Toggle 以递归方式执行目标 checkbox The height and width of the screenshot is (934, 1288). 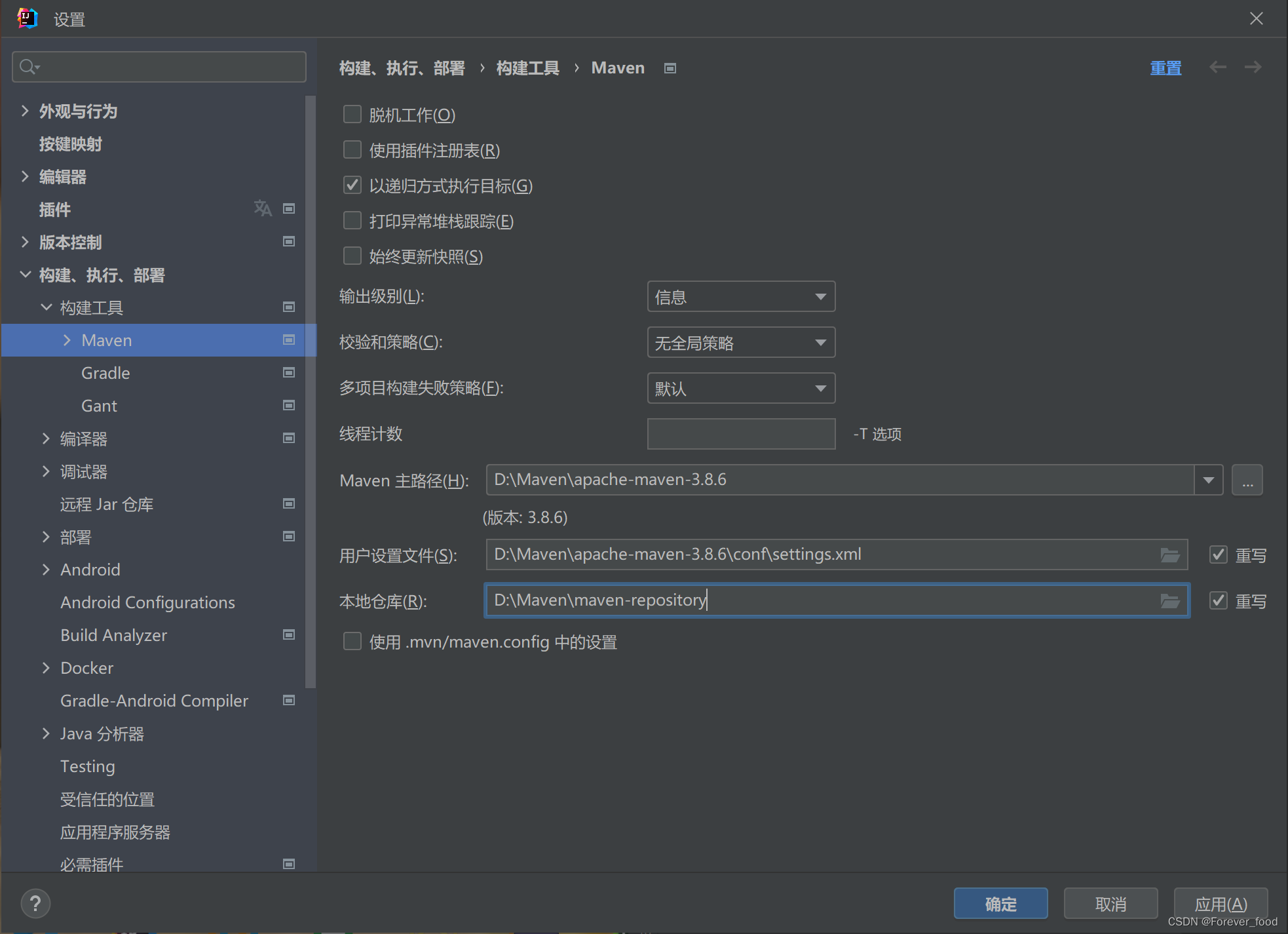pyautogui.click(x=353, y=186)
